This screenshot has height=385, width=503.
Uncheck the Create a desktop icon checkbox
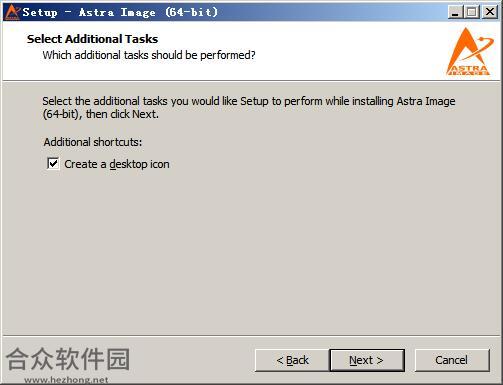tap(53, 164)
